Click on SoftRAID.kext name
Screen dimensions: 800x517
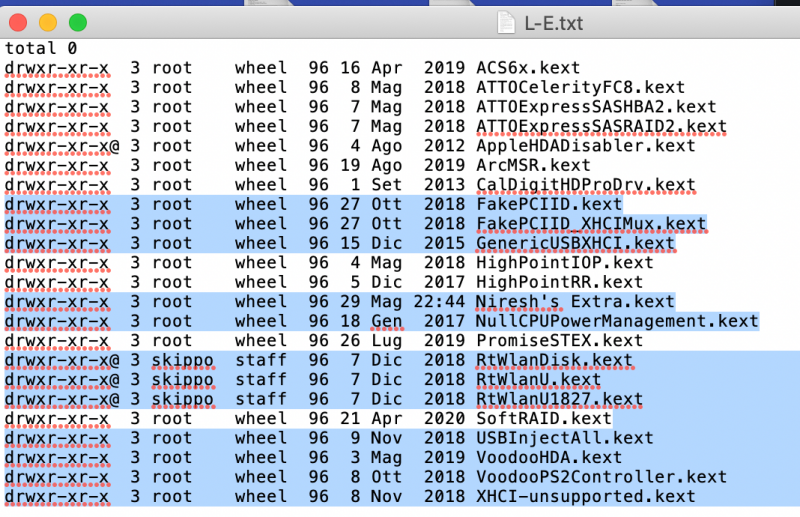(544, 418)
